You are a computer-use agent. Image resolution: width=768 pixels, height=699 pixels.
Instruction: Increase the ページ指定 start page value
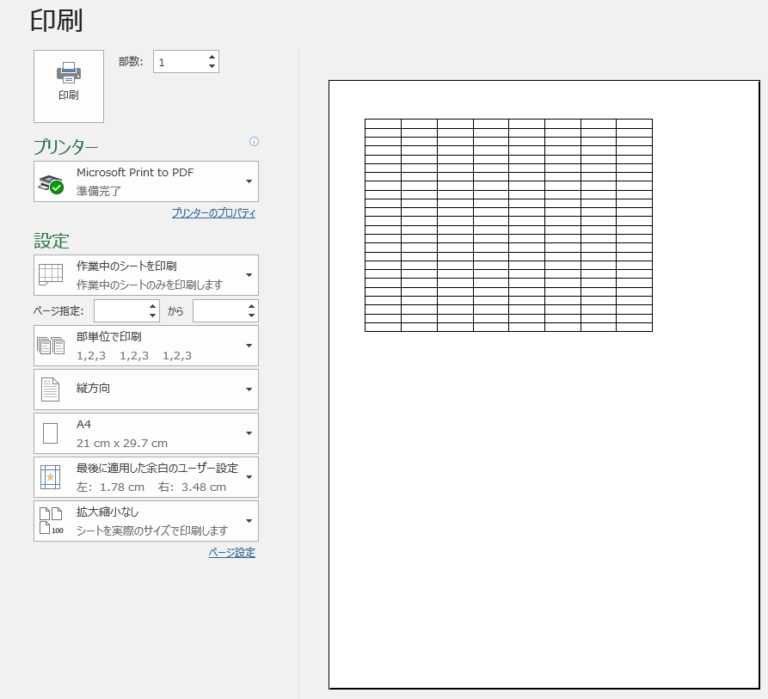153,306
